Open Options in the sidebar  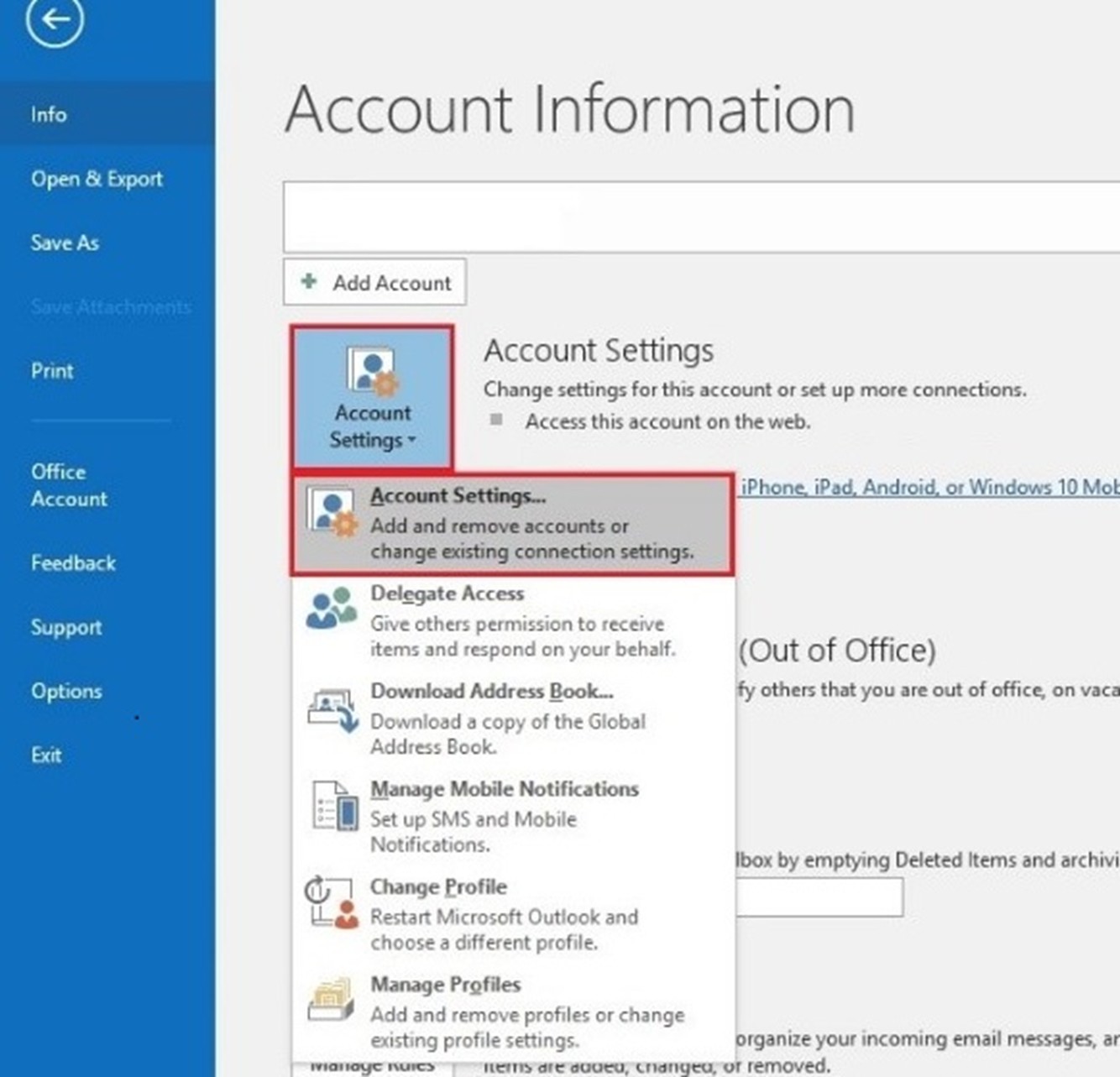coord(66,691)
